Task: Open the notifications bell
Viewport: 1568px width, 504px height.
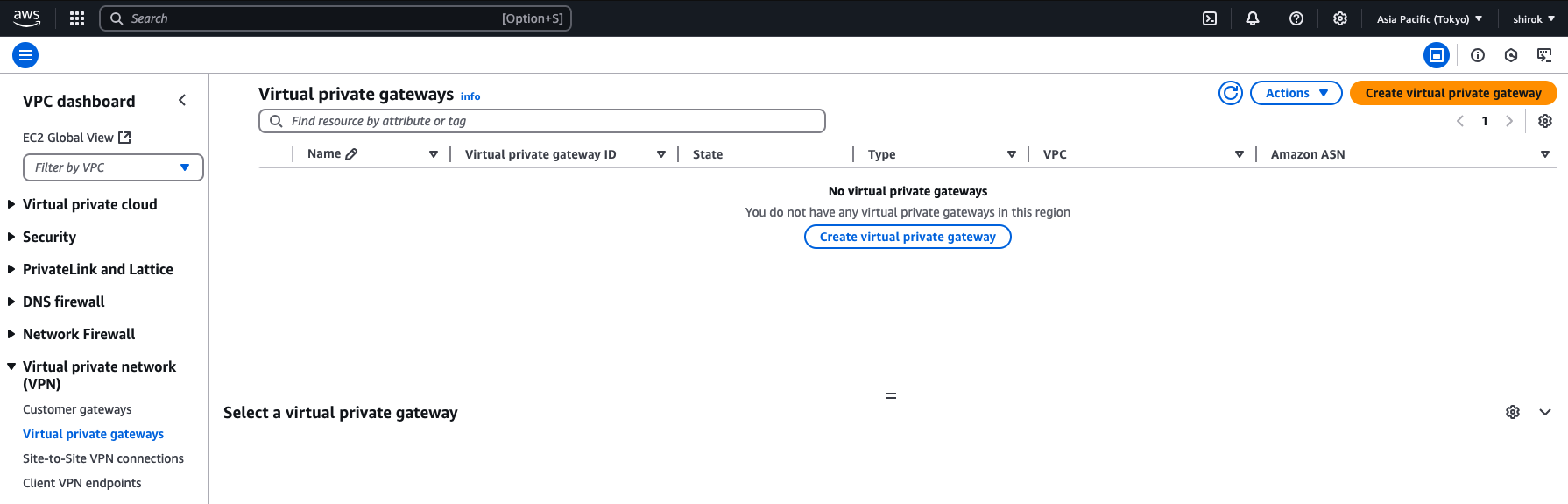Action: pos(1253,18)
